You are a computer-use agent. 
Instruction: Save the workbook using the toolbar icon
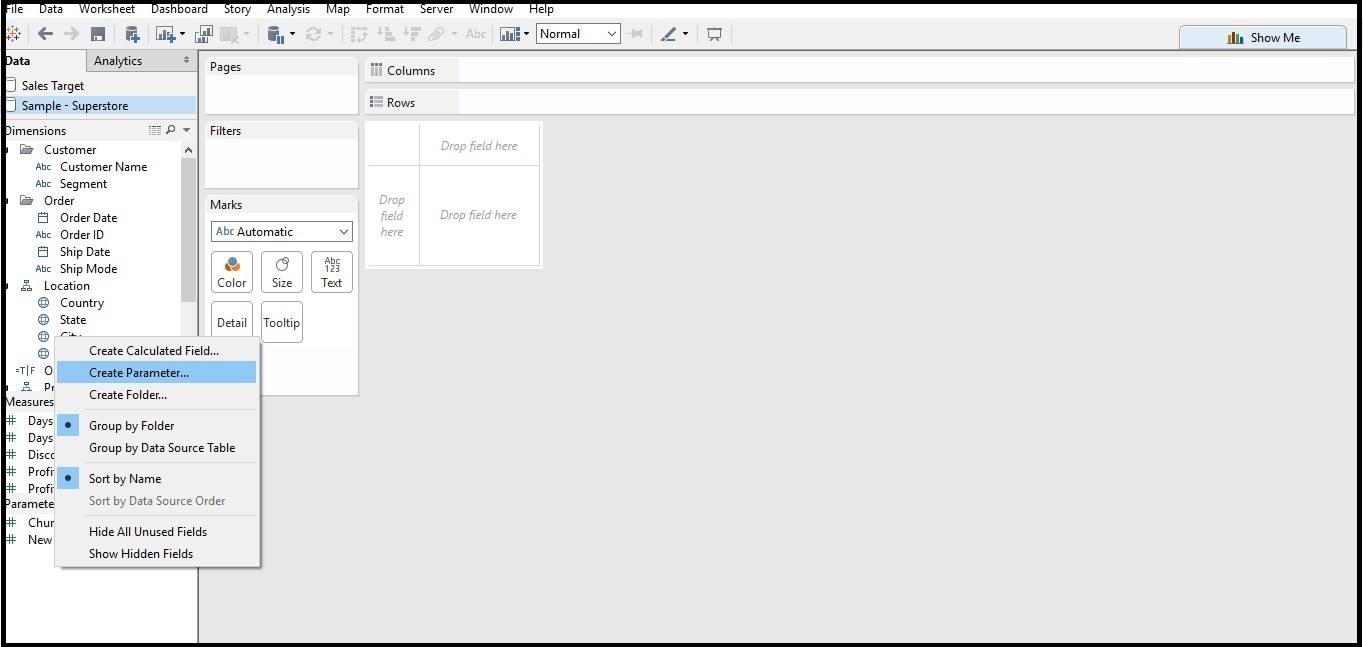coord(97,33)
